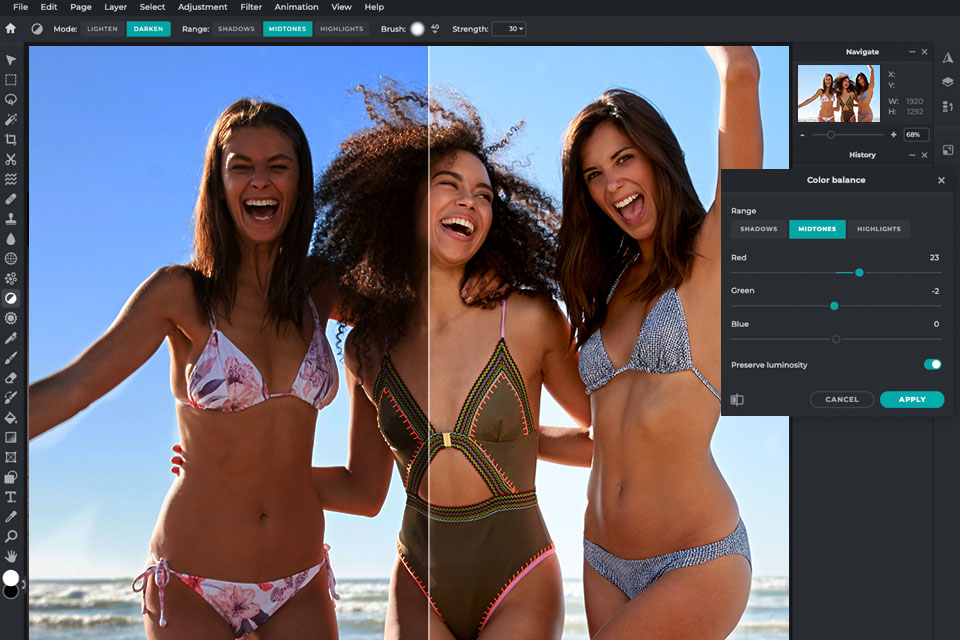Open the Edit menu
The height and width of the screenshot is (640, 960).
pos(49,7)
